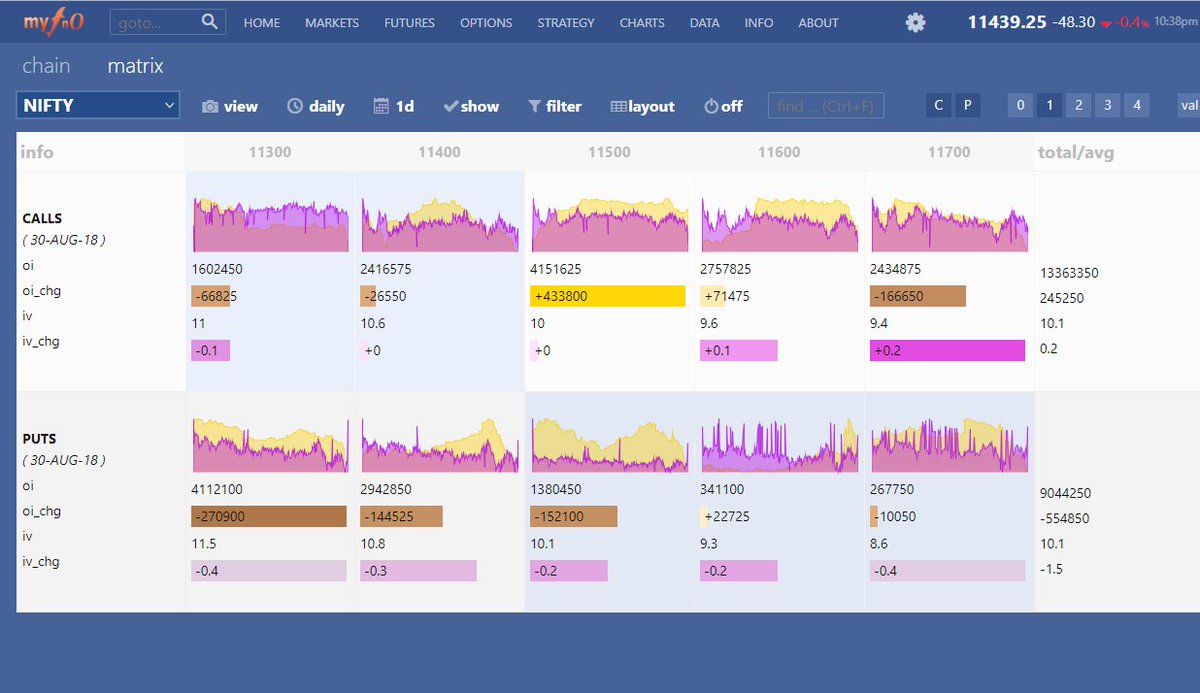Click the 341100 puts oi value
Image resolution: width=1200 pixels, height=693 pixels.
[722, 490]
